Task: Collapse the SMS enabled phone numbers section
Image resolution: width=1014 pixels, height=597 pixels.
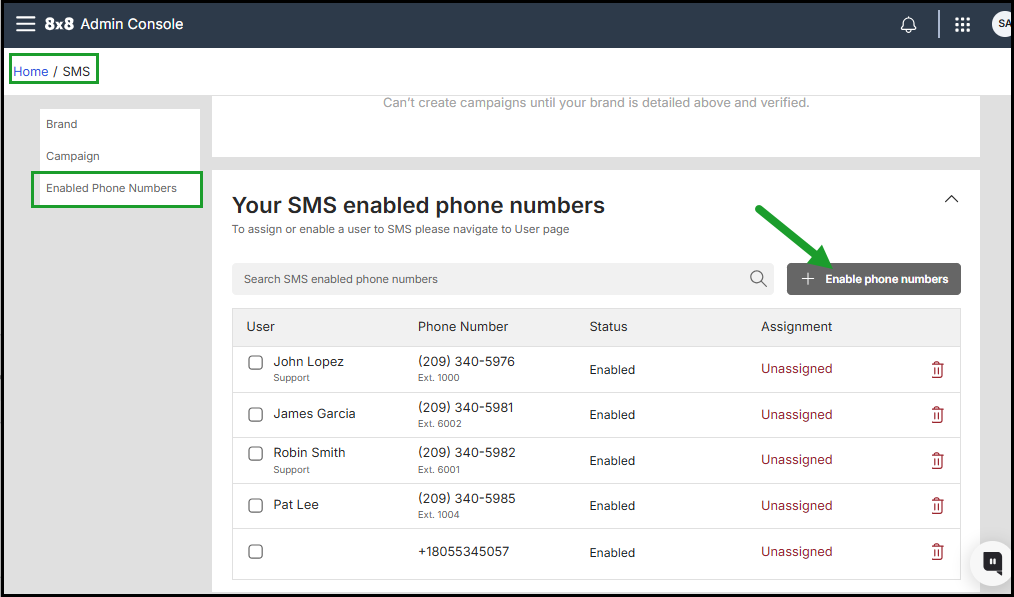Action: coord(951,199)
